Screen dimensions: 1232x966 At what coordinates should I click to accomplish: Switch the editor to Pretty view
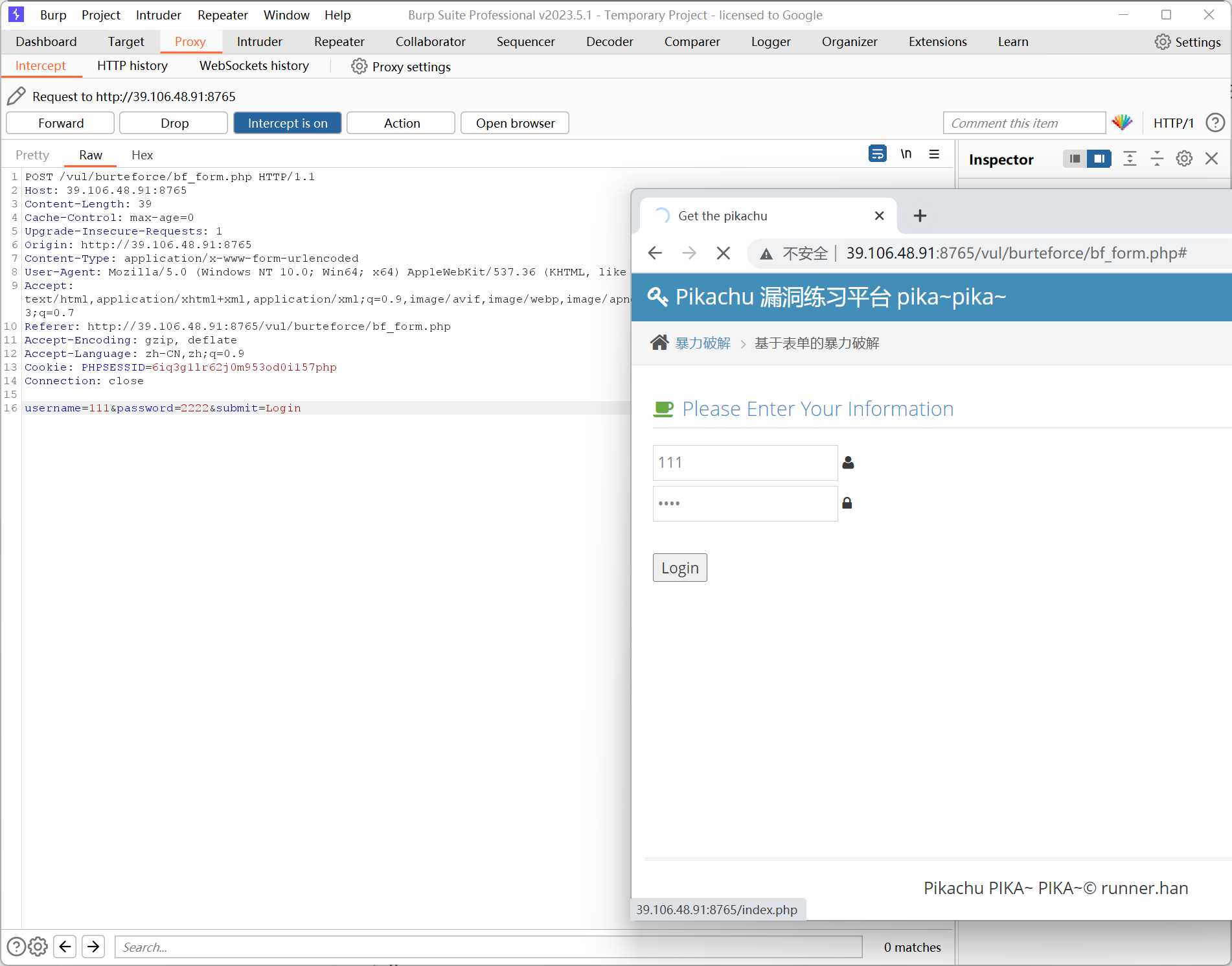pos(32,155)
